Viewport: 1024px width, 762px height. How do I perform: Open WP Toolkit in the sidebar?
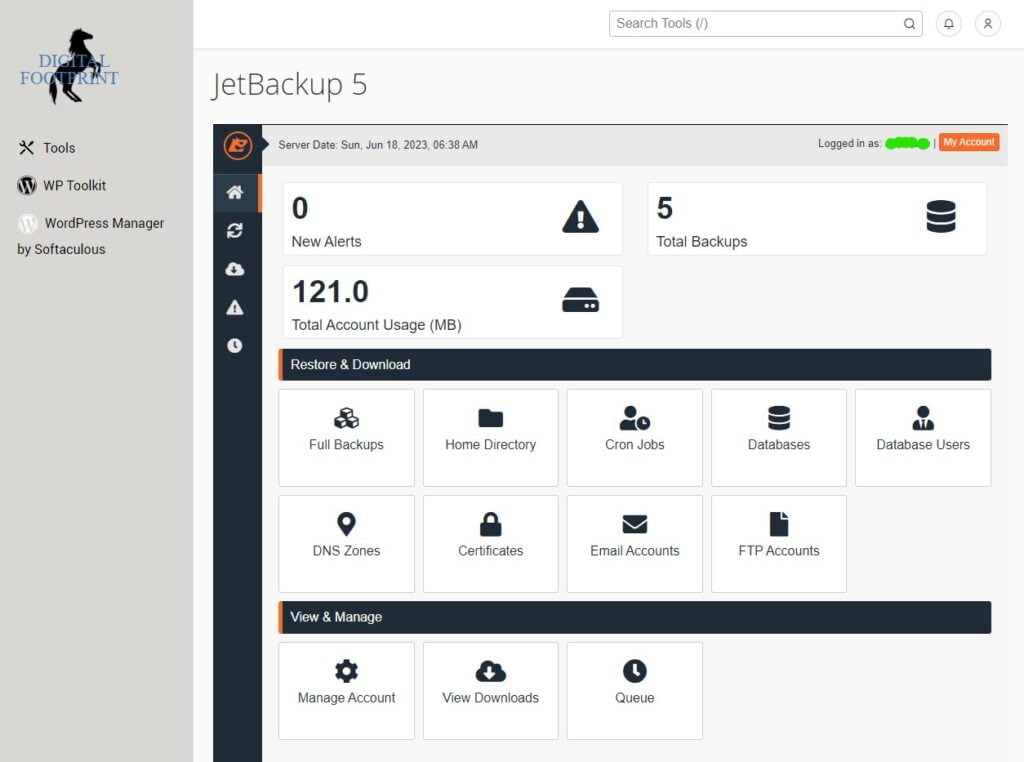61,185
